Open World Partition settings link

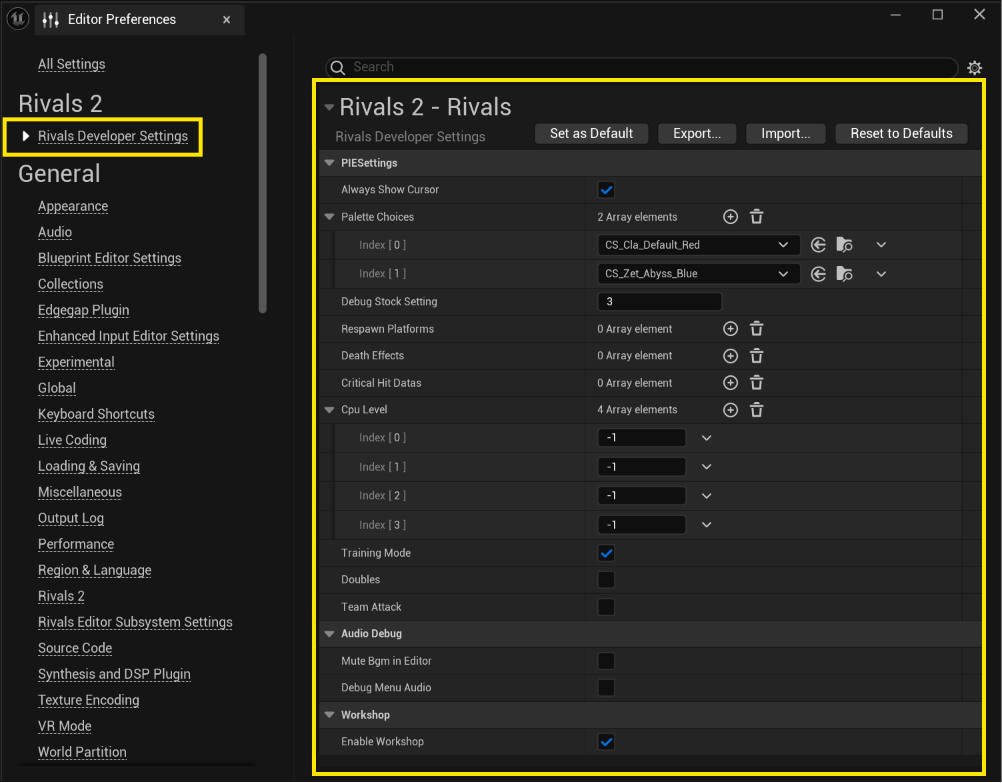coord(82,752)
